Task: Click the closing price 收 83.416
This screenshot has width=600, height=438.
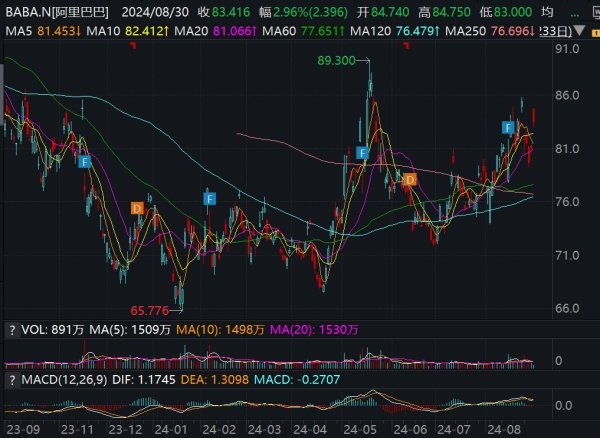Action: coord(224,12)
